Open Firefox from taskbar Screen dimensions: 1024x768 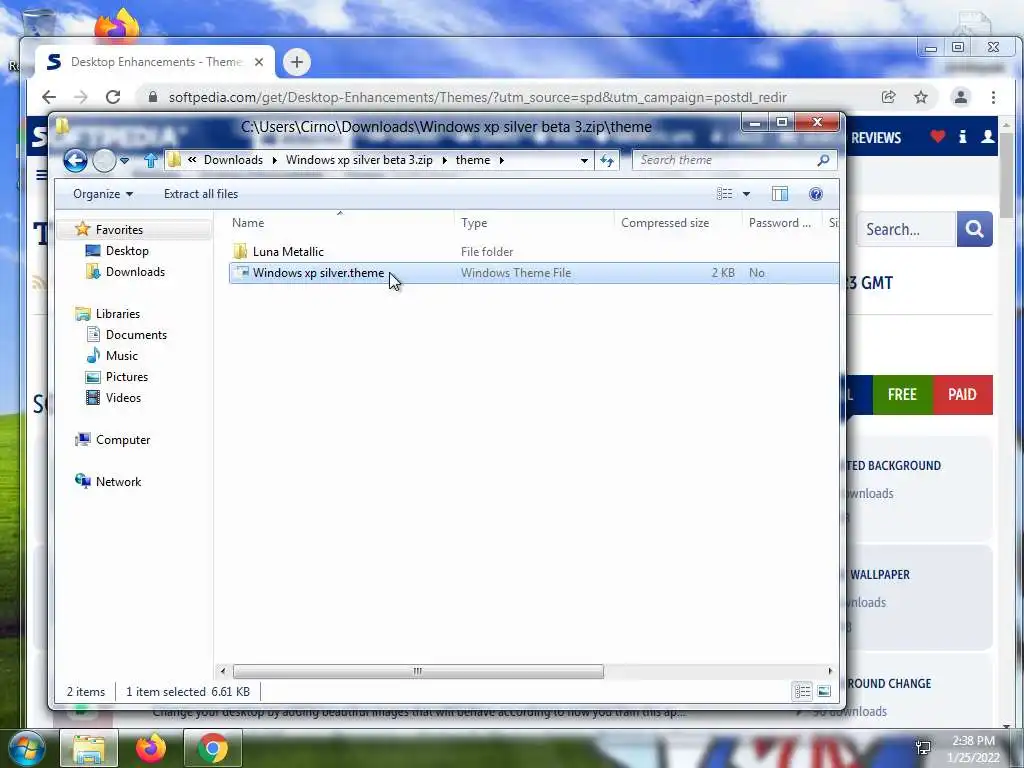(x=151, y=748)
